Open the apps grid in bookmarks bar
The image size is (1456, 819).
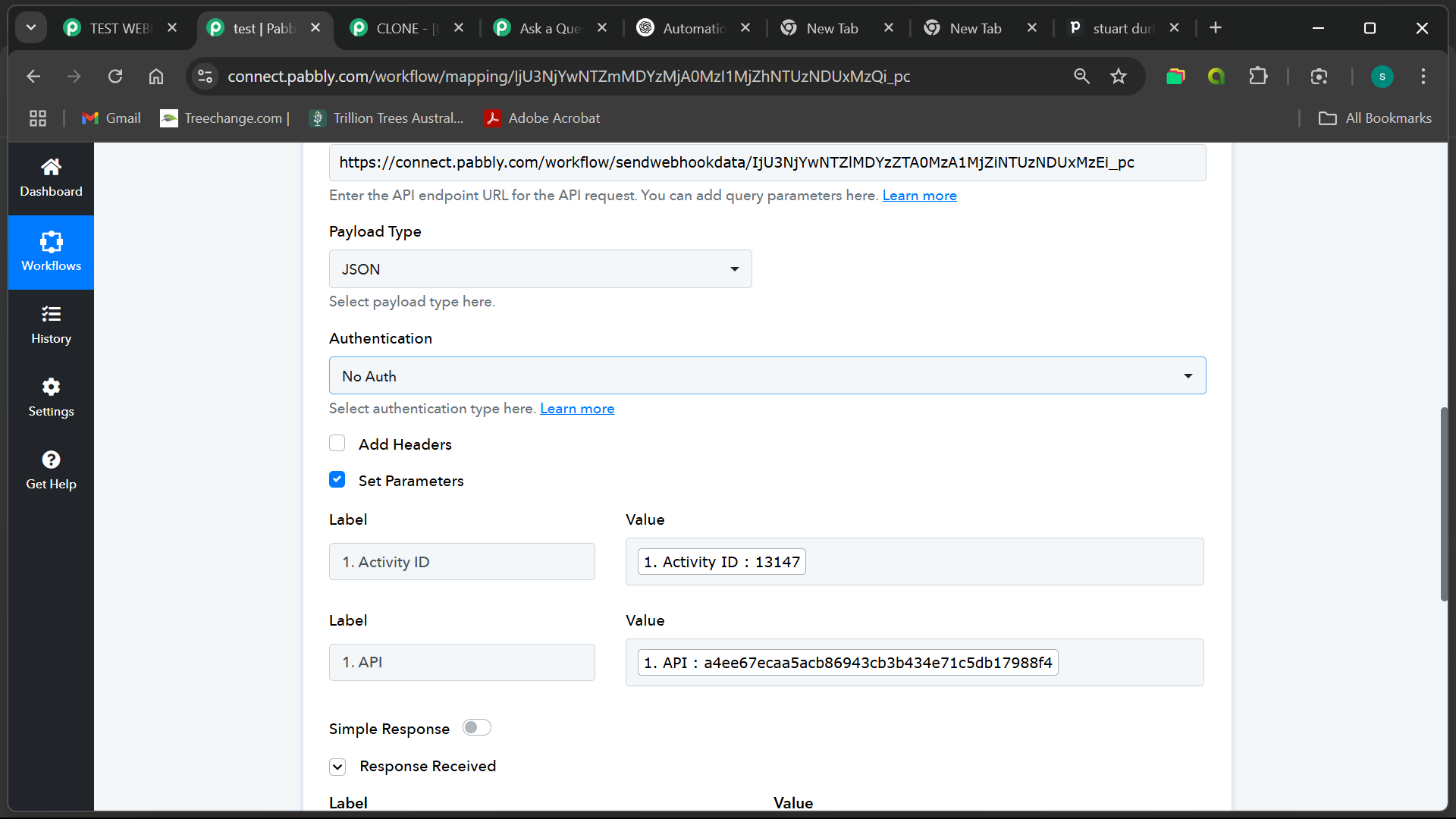pos(38,118)
